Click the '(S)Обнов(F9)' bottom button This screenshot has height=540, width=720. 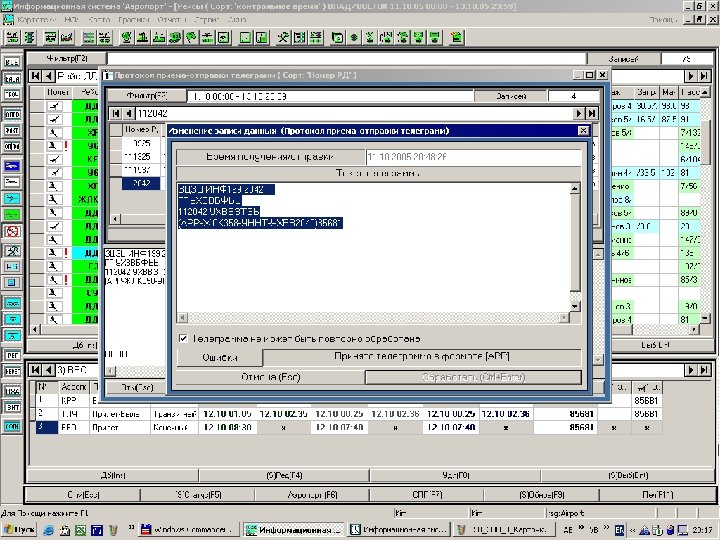coord(542,495)
